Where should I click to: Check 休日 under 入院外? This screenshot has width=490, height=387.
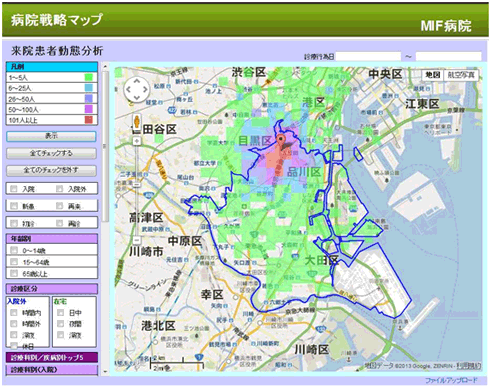14,345
